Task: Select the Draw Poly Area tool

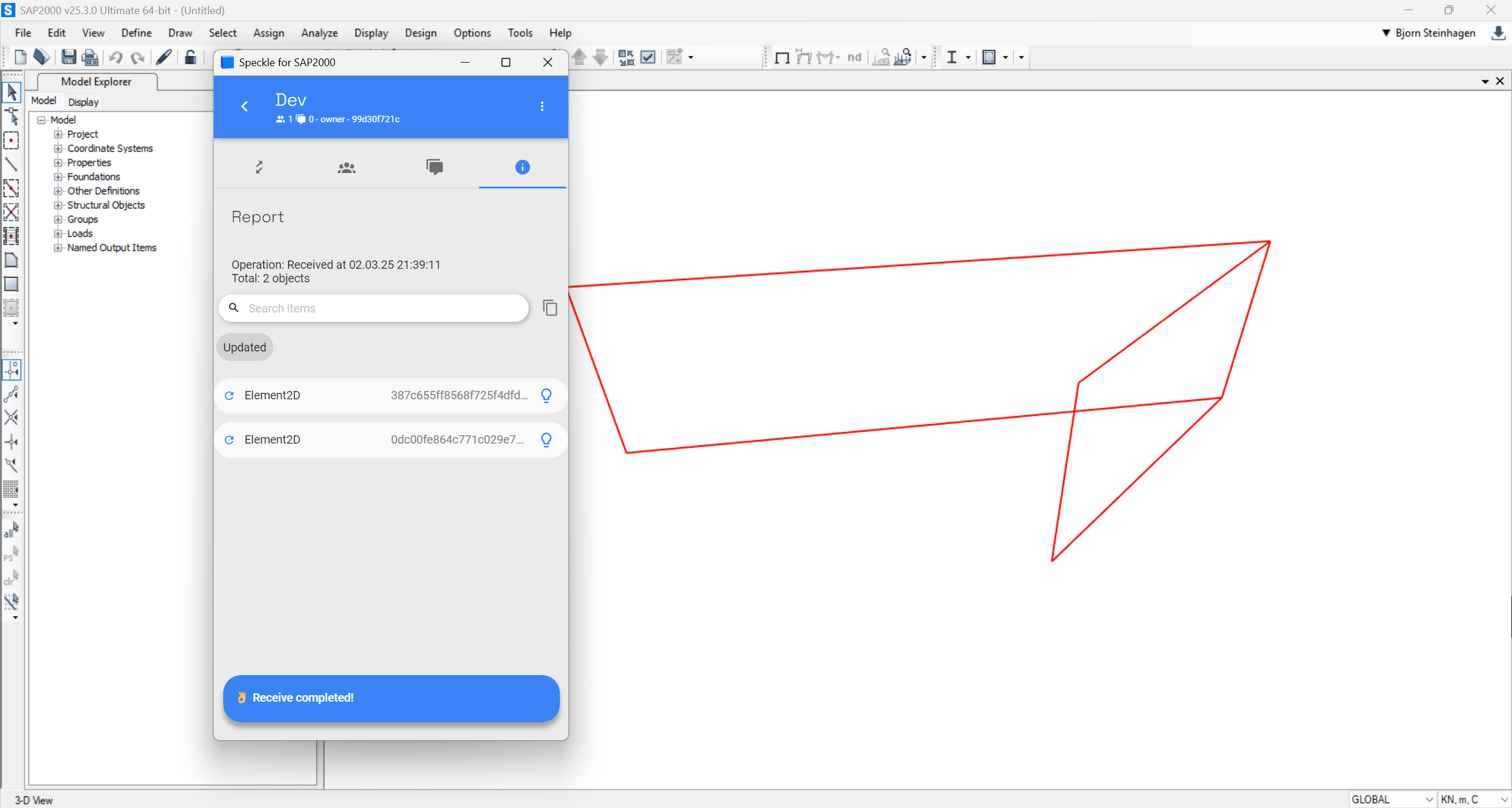Action: pos(11,260)
